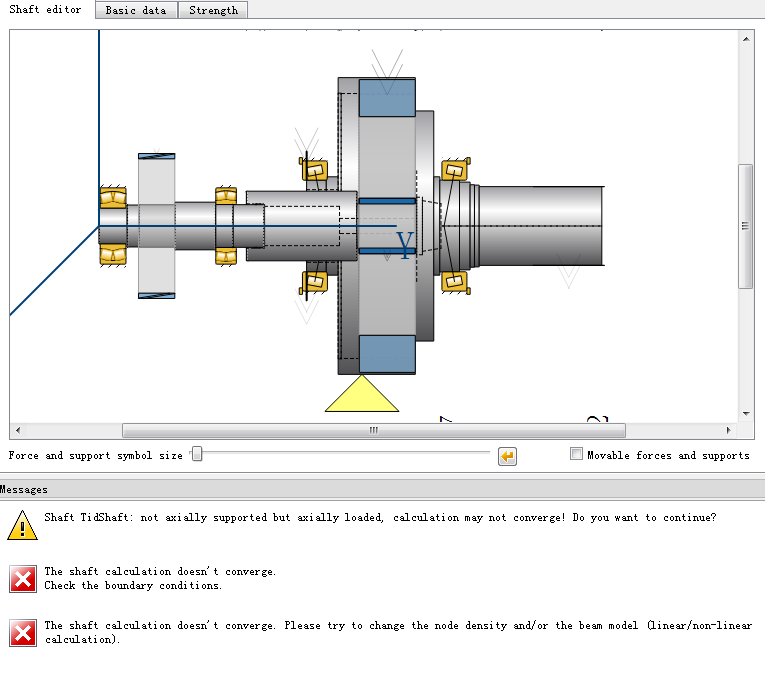Select the blue Y axis label

(405, 245)
